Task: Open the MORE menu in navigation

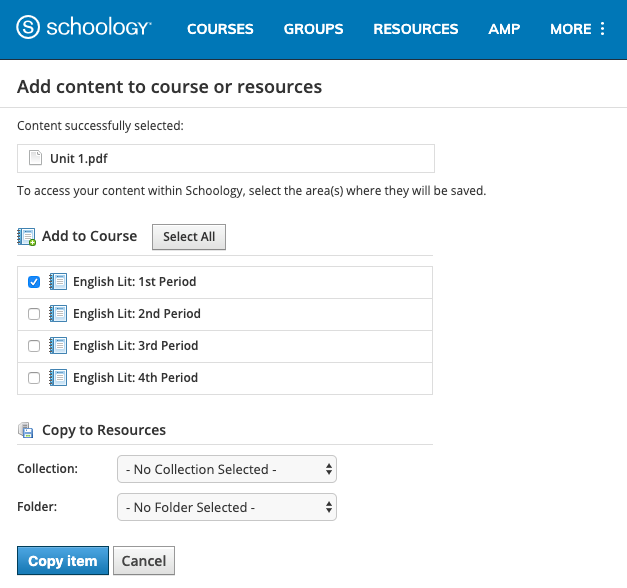Action: click(578, 29)
